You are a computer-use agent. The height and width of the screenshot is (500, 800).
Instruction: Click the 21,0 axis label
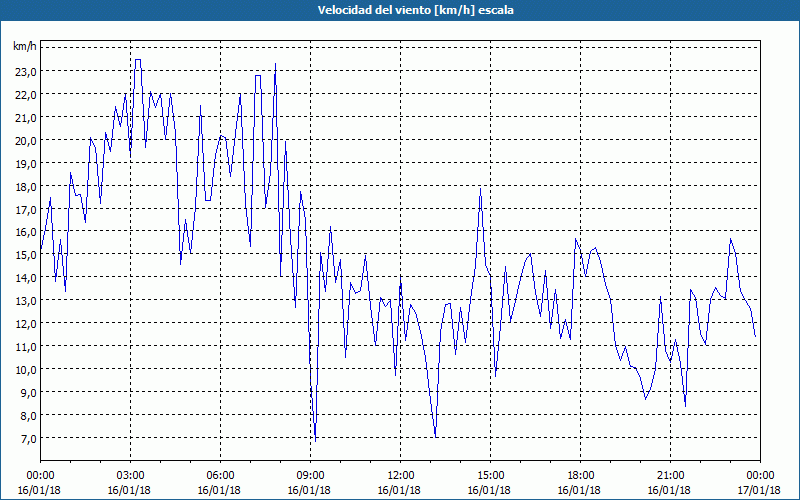(26, 118)
